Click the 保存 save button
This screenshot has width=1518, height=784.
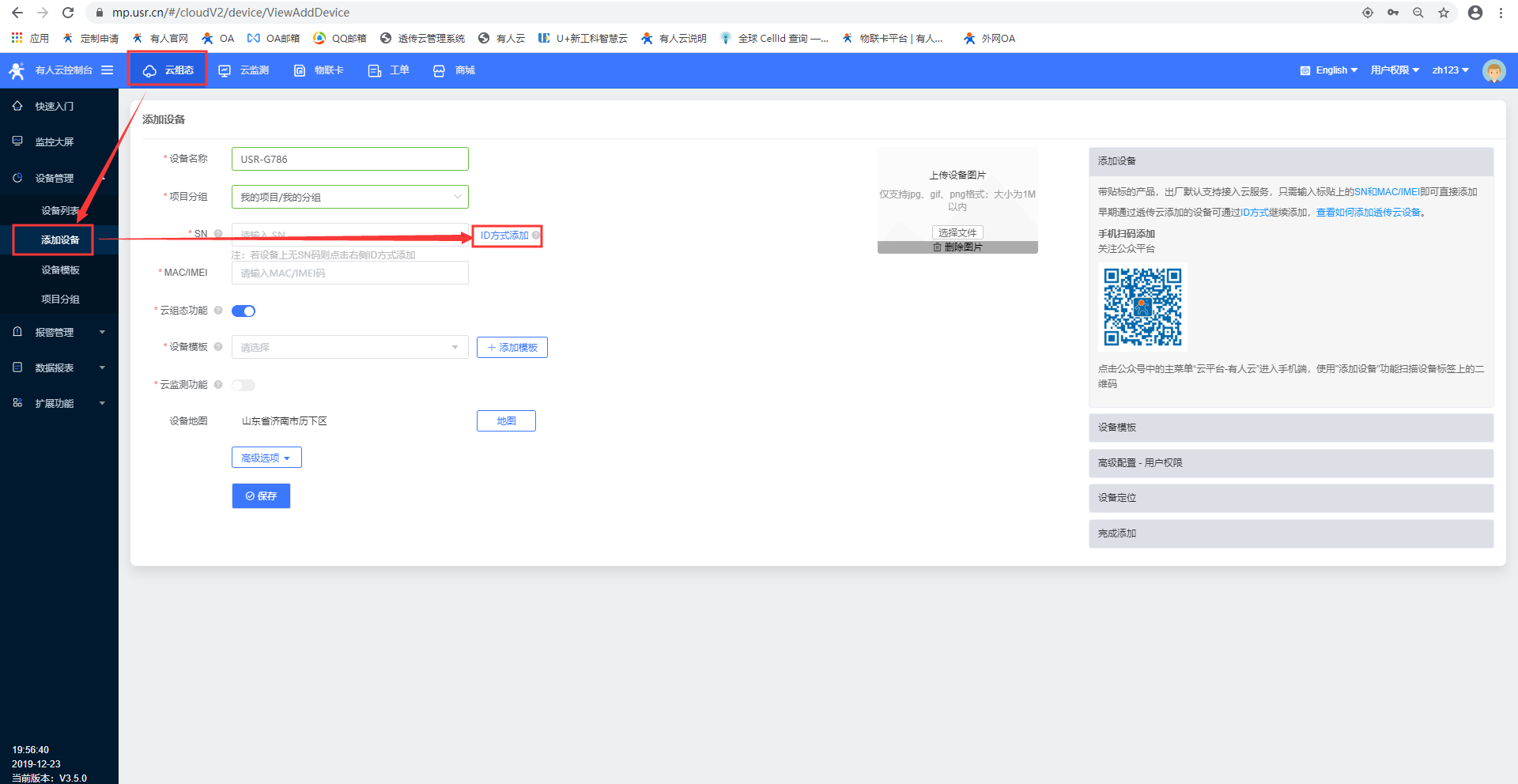pos(261,496)
